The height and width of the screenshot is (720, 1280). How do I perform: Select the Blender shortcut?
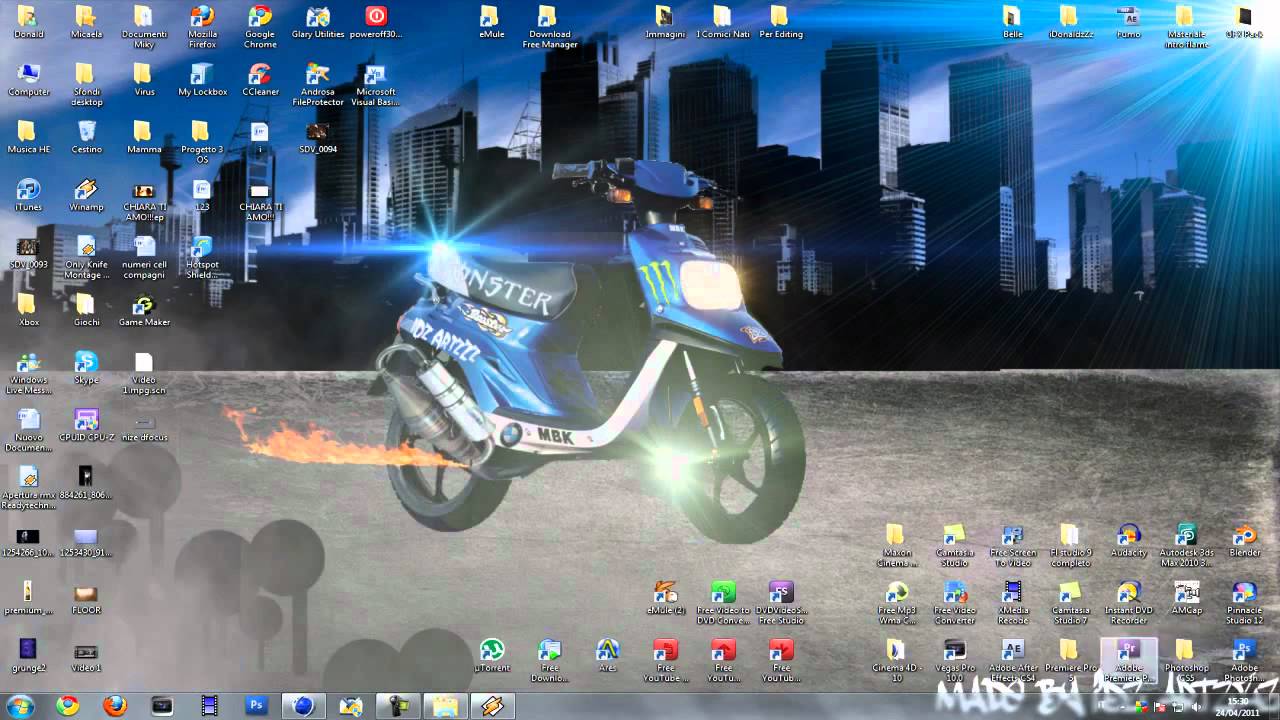1244,541
